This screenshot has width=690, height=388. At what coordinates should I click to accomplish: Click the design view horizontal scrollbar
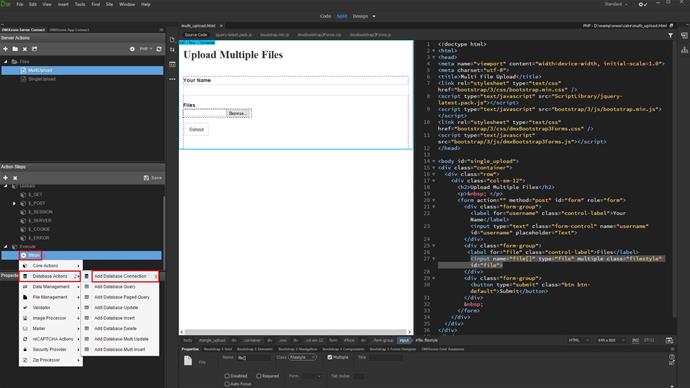pos(296,332)
